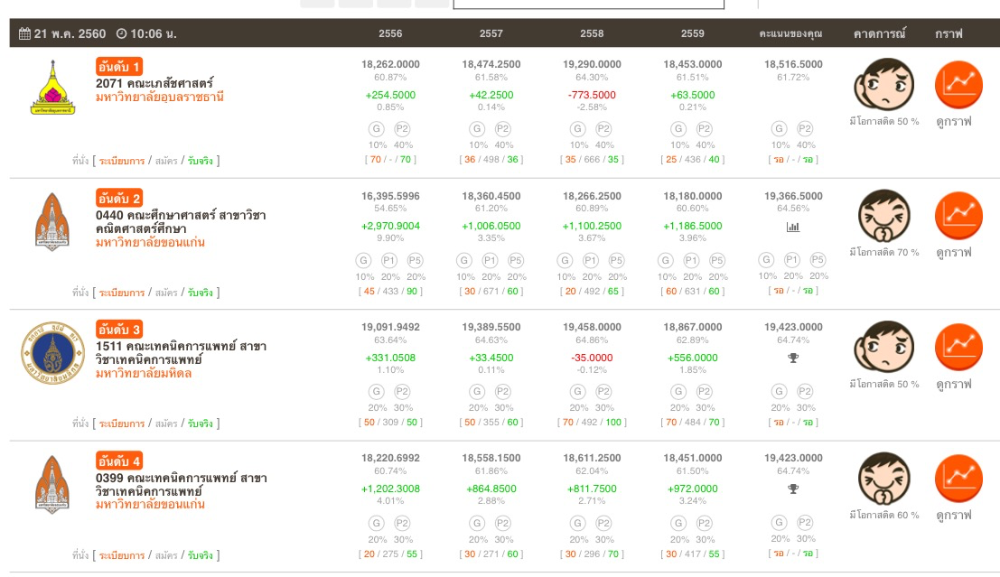Open ระเบียบการ link in rank 1 row

pos(121,160)
